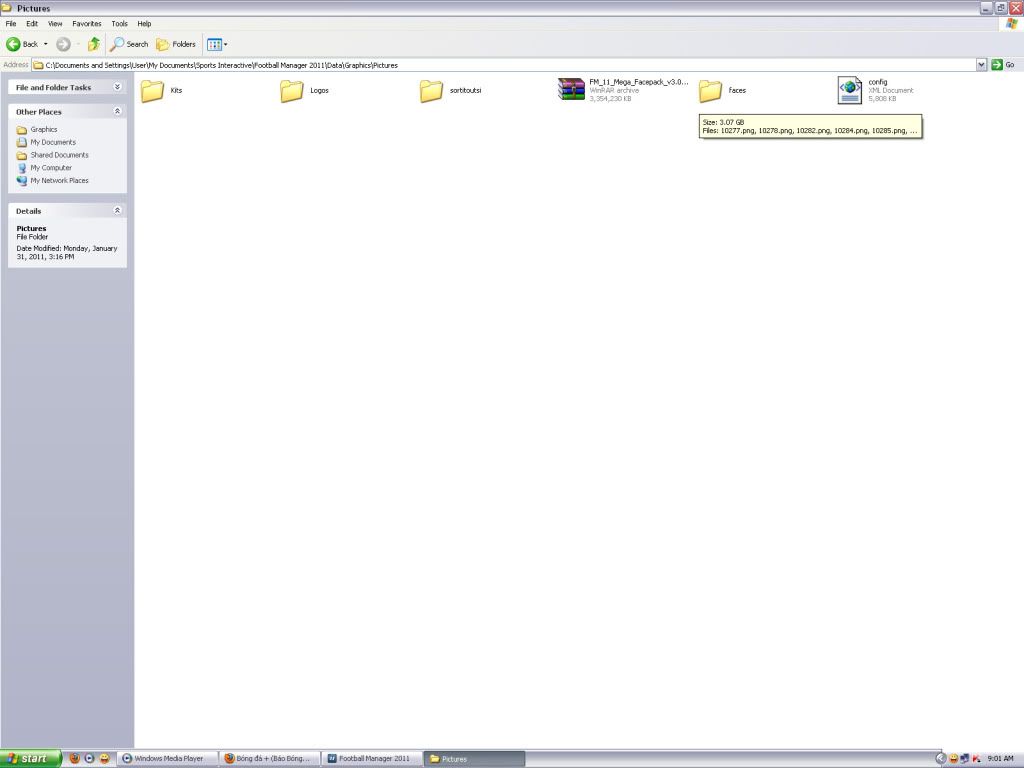Restore down the Pictures window
Viewport: 1024px width, 768px height.
coord(1001,8)
